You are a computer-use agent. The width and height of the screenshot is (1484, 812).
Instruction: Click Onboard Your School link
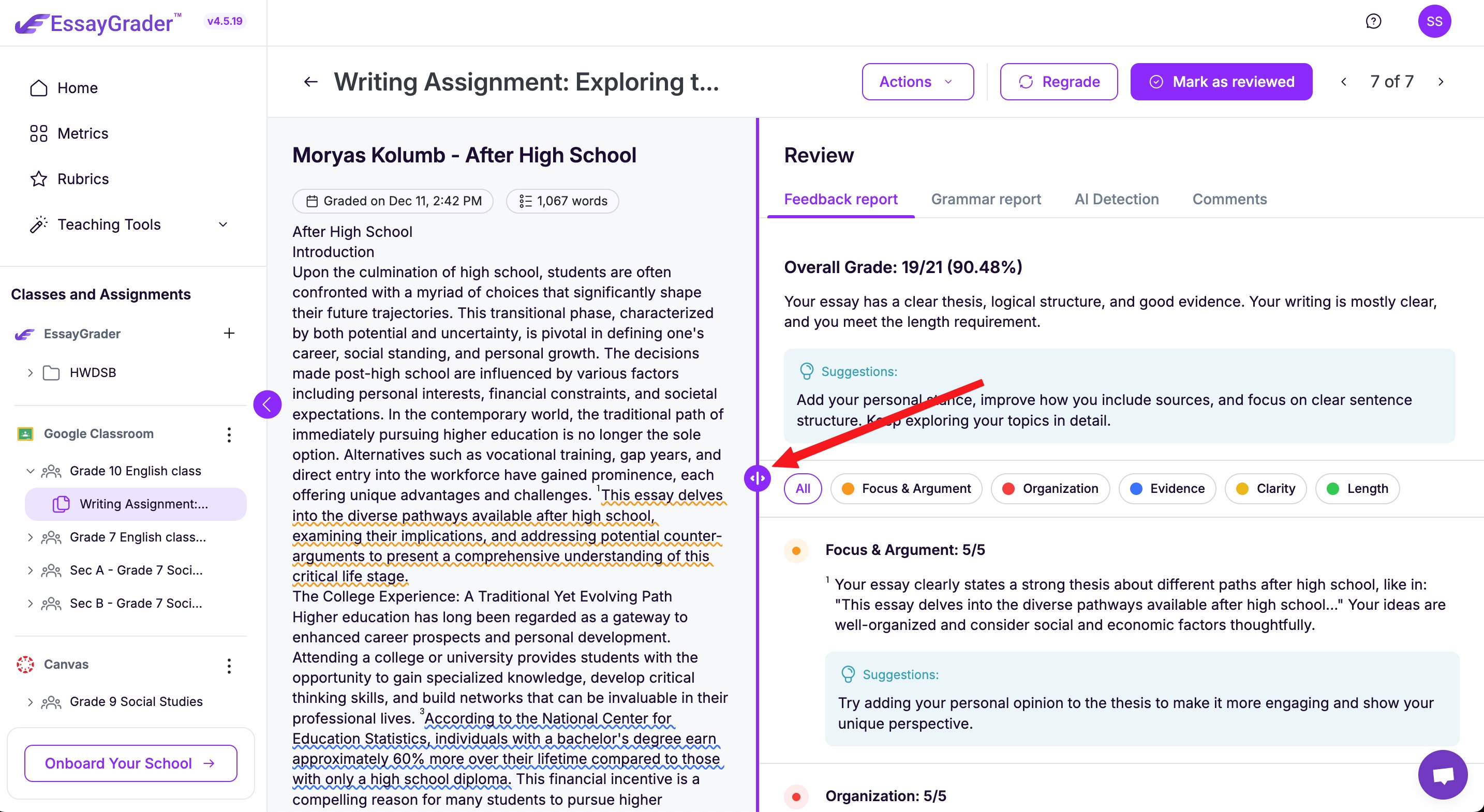(x=131, y=763)
